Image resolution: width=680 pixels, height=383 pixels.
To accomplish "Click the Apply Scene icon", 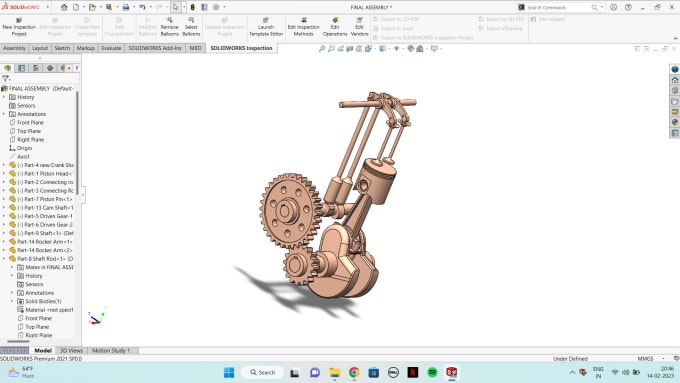I will point(420,49).
